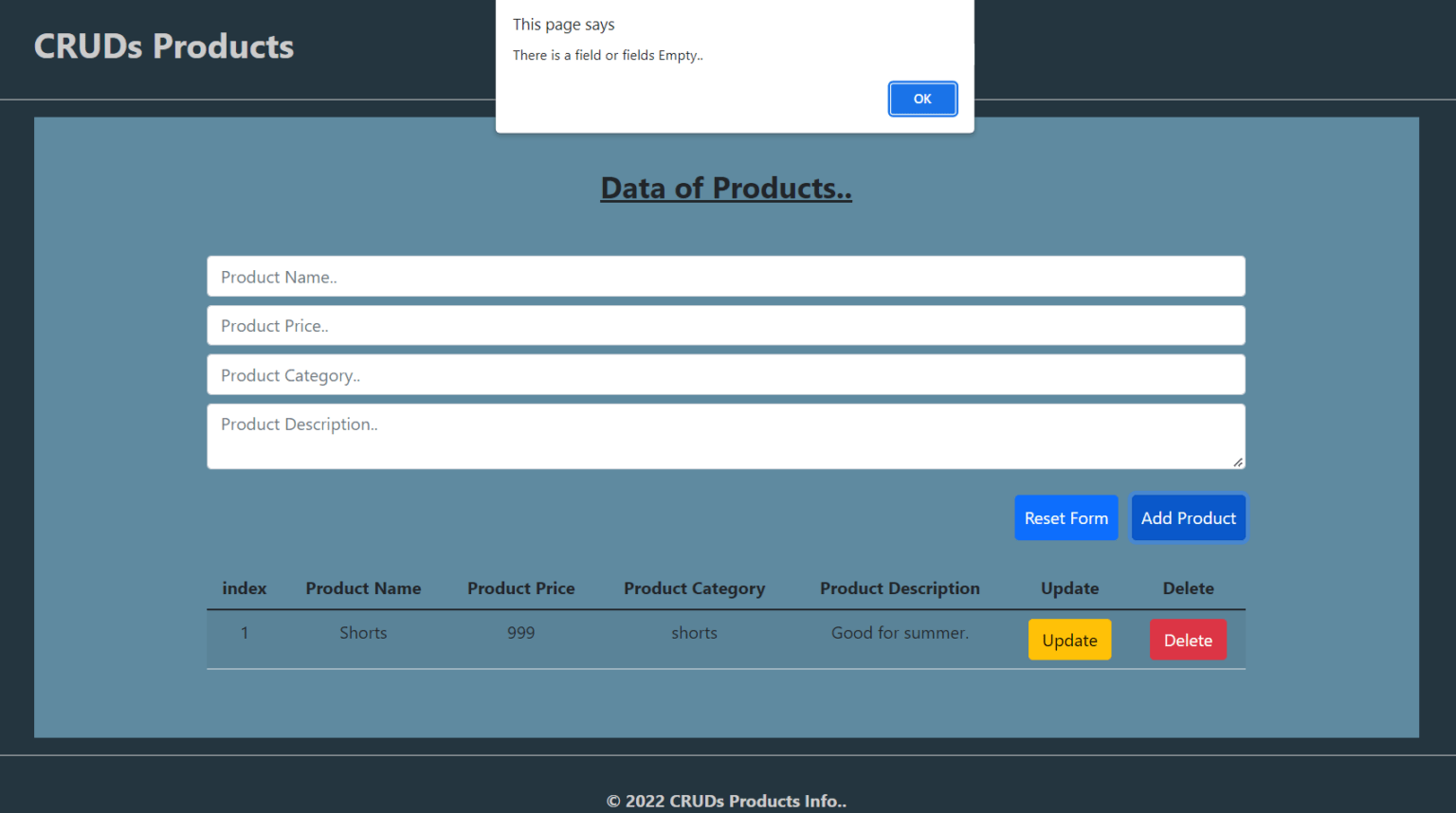Click the Data of Products heading
This screenshot has width=1456, height=813.
[726, 188]
